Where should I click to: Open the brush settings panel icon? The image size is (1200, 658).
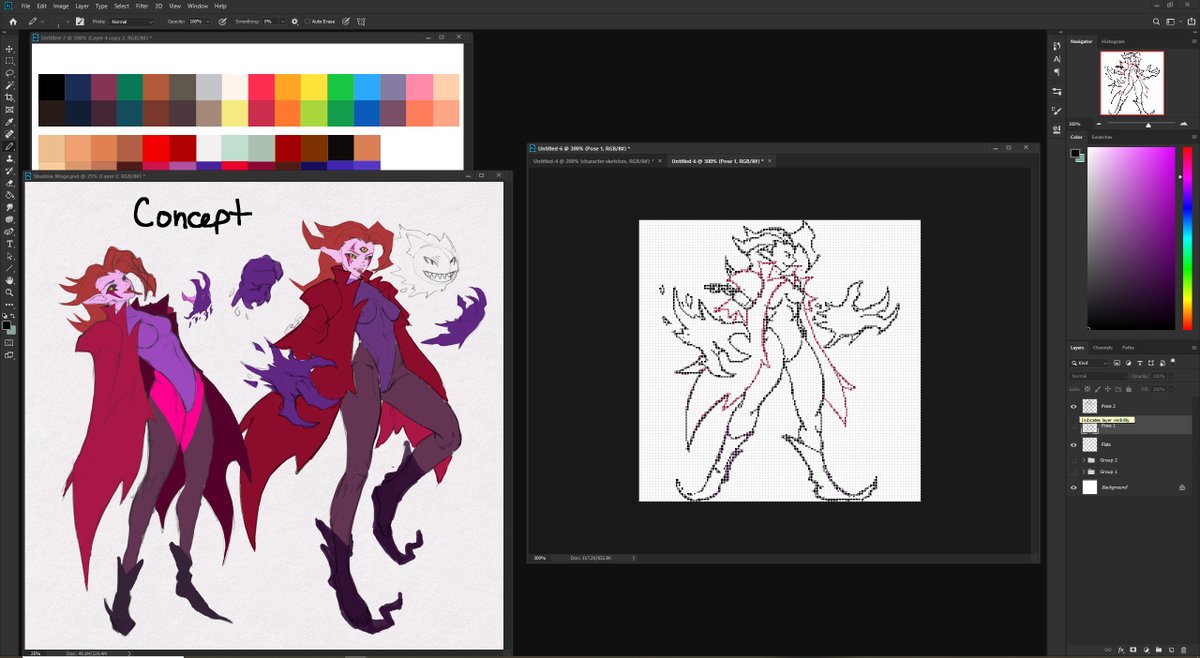pos(80,20)
